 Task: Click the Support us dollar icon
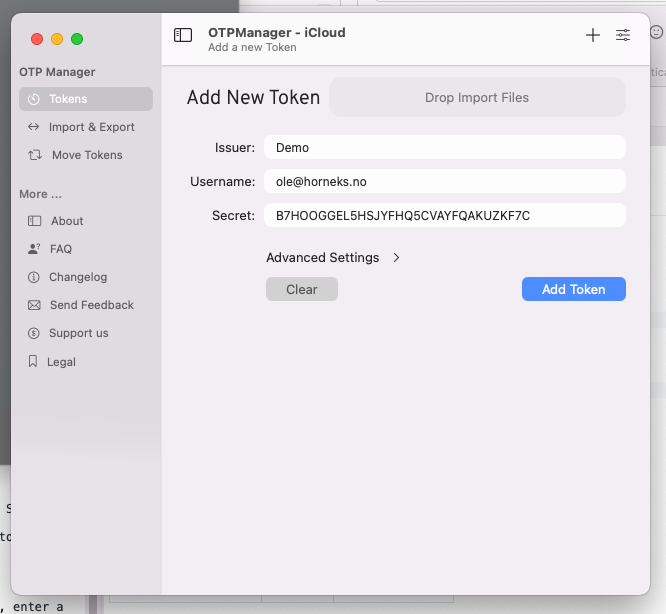point(34,333)
